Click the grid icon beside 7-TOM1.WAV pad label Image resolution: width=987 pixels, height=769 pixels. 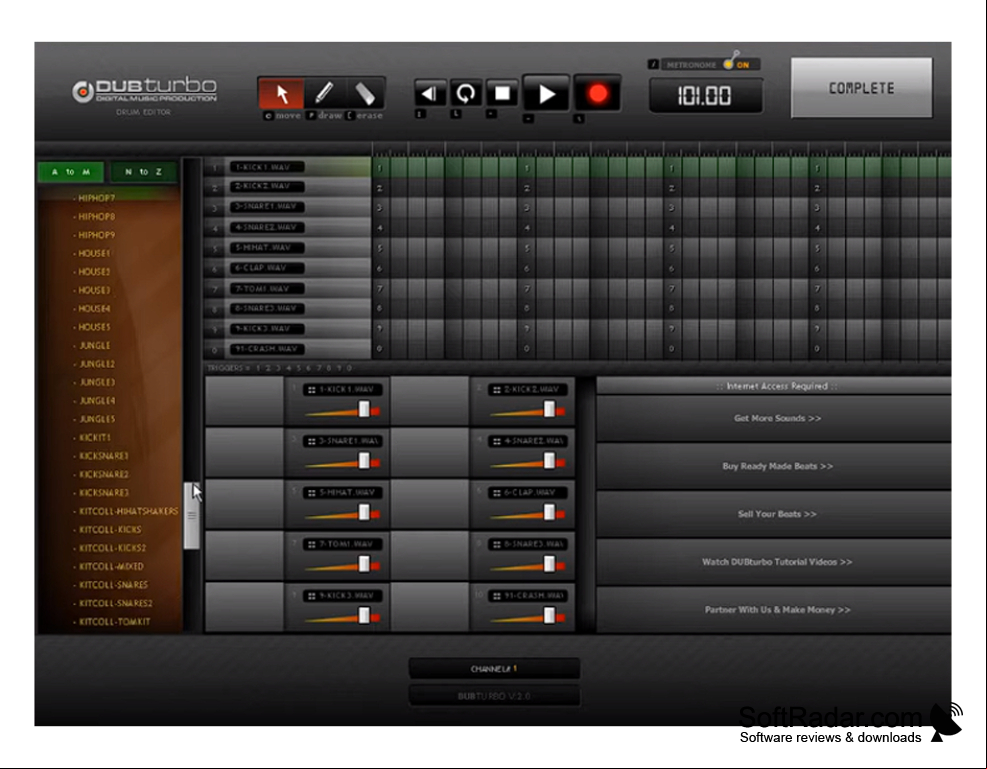point(312,545)
